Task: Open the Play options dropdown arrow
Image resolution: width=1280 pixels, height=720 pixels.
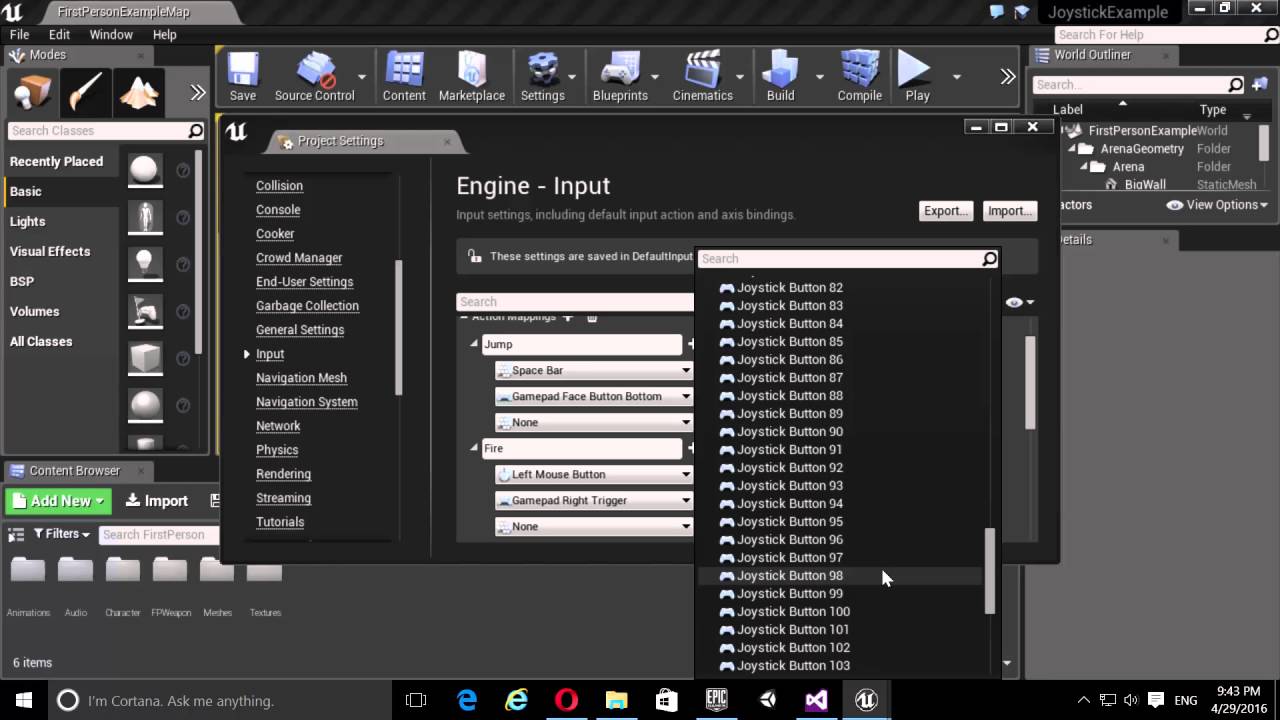Action: pos(956,77)
